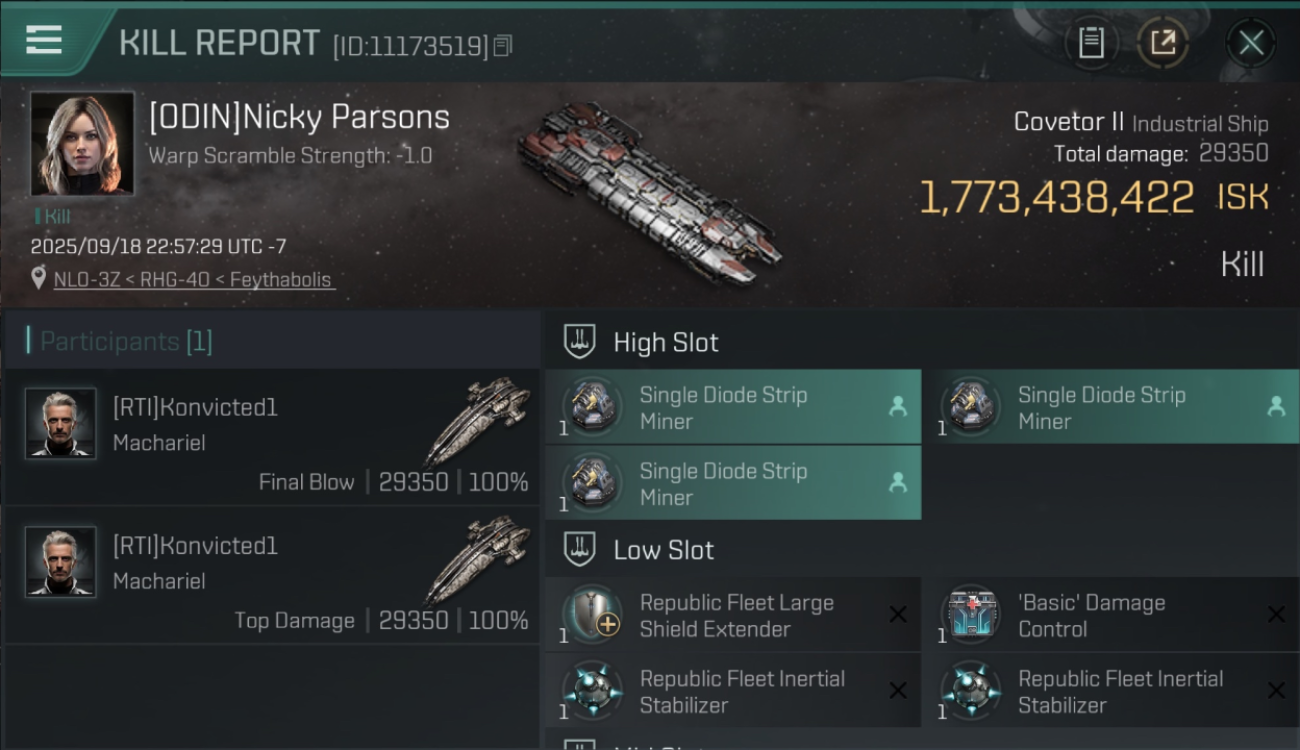Click the Covetor II ship image
The height and width of the screenshot is (750, 1300).
[x=650, y=190]
